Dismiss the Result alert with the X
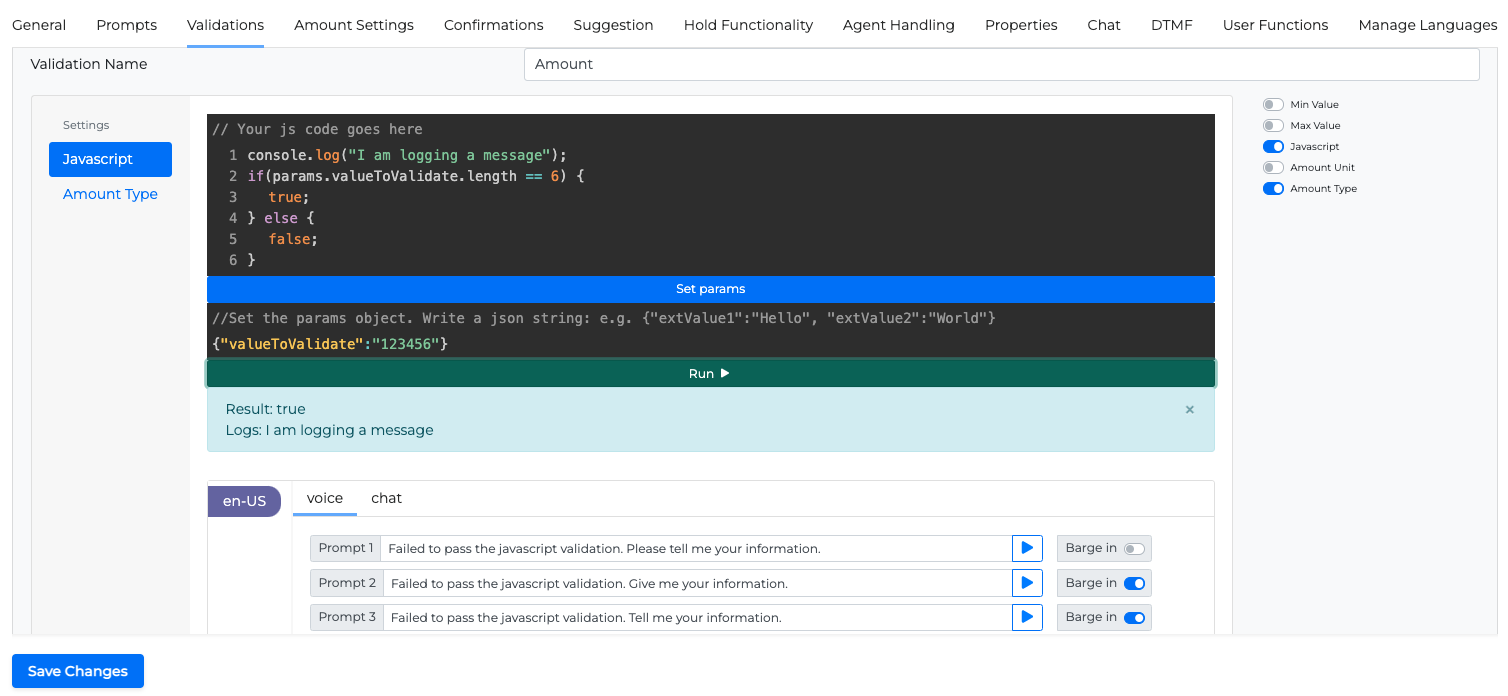Viewport: 1508px width, 696px height. coord(1189,410)
